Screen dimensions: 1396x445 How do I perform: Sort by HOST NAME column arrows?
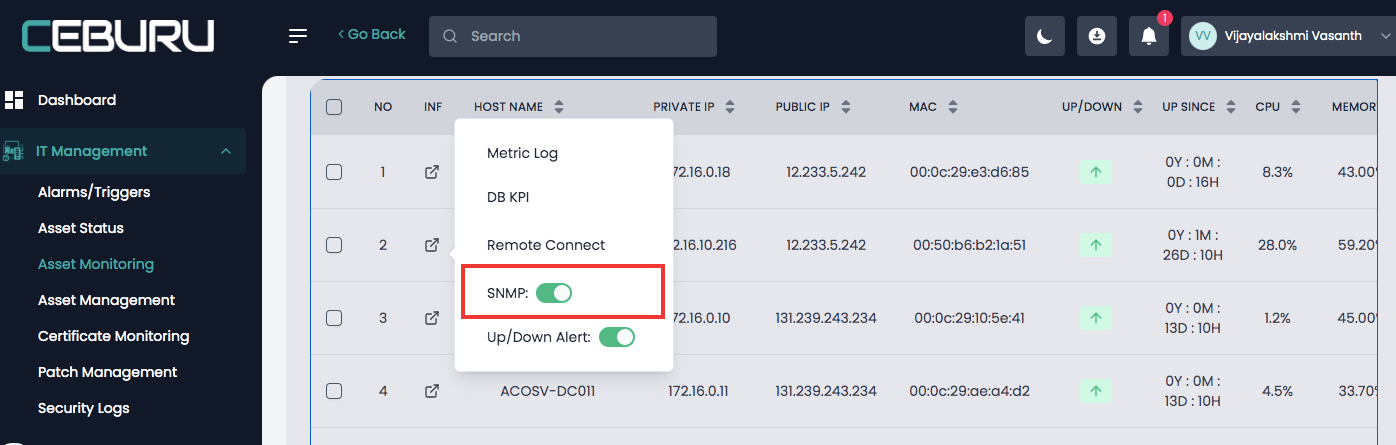559,107
